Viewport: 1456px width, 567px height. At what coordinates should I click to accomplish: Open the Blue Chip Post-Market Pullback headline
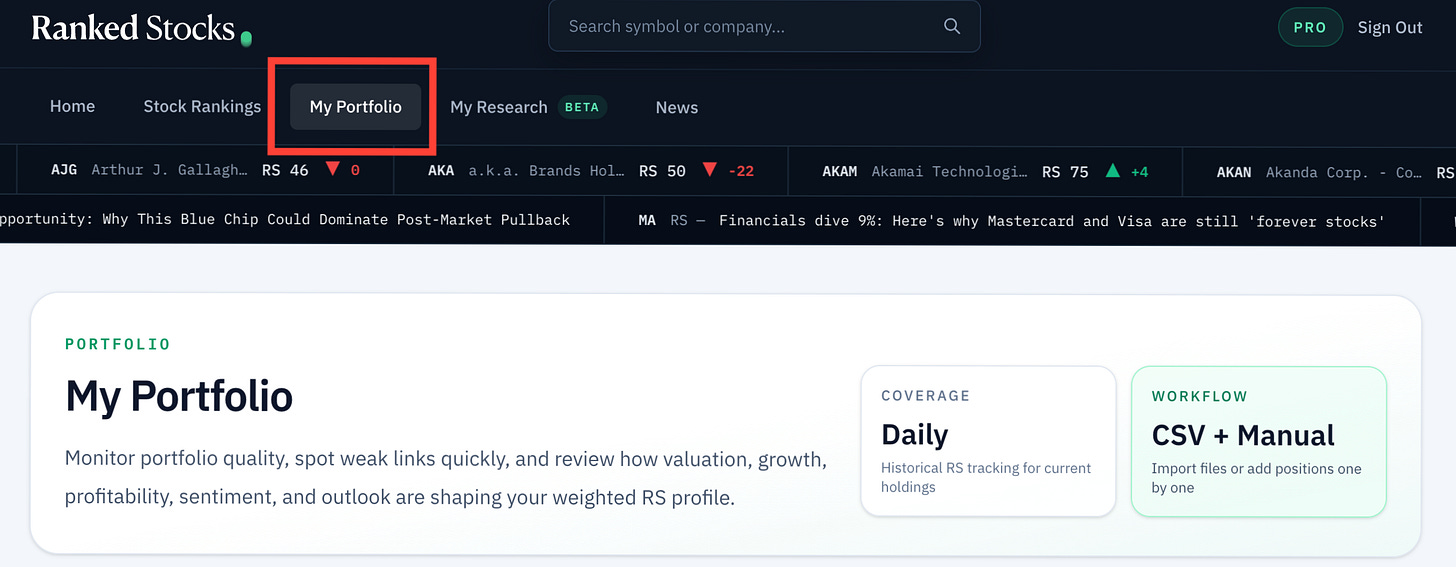[x=285, y=220]
